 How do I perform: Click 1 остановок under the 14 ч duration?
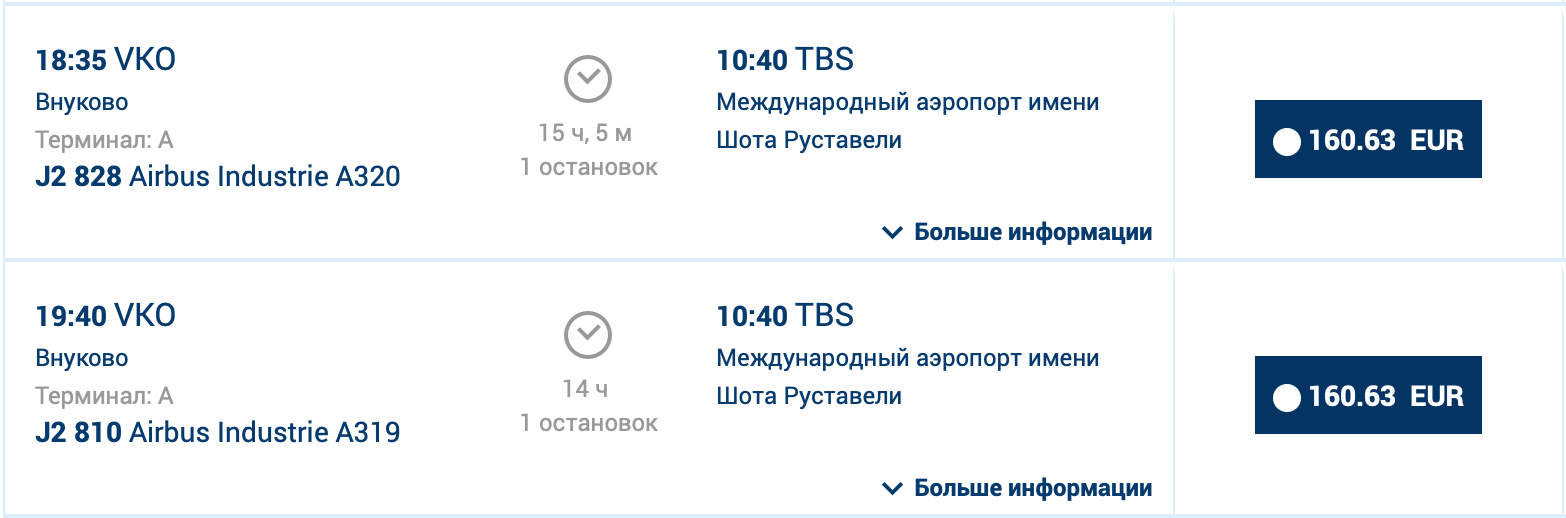[x=588, y=423]
